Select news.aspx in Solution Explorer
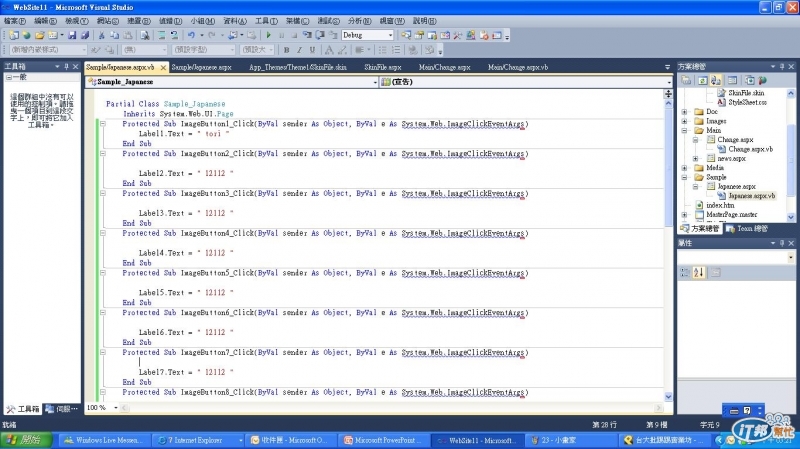800x449 pixels. [731, 159]
